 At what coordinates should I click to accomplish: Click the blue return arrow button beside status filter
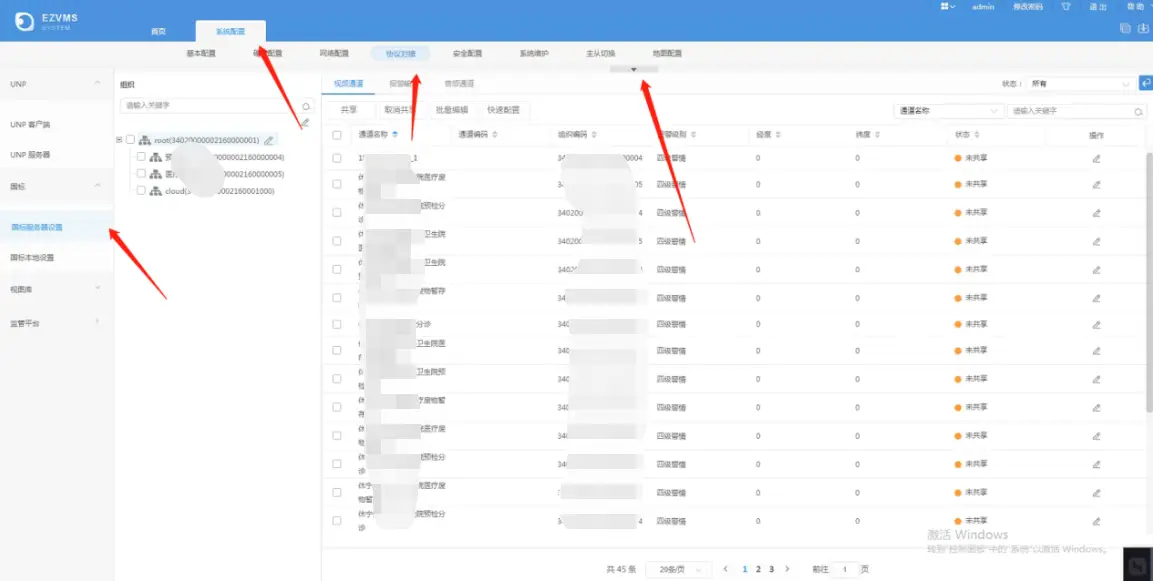(x=1145, y=84)
